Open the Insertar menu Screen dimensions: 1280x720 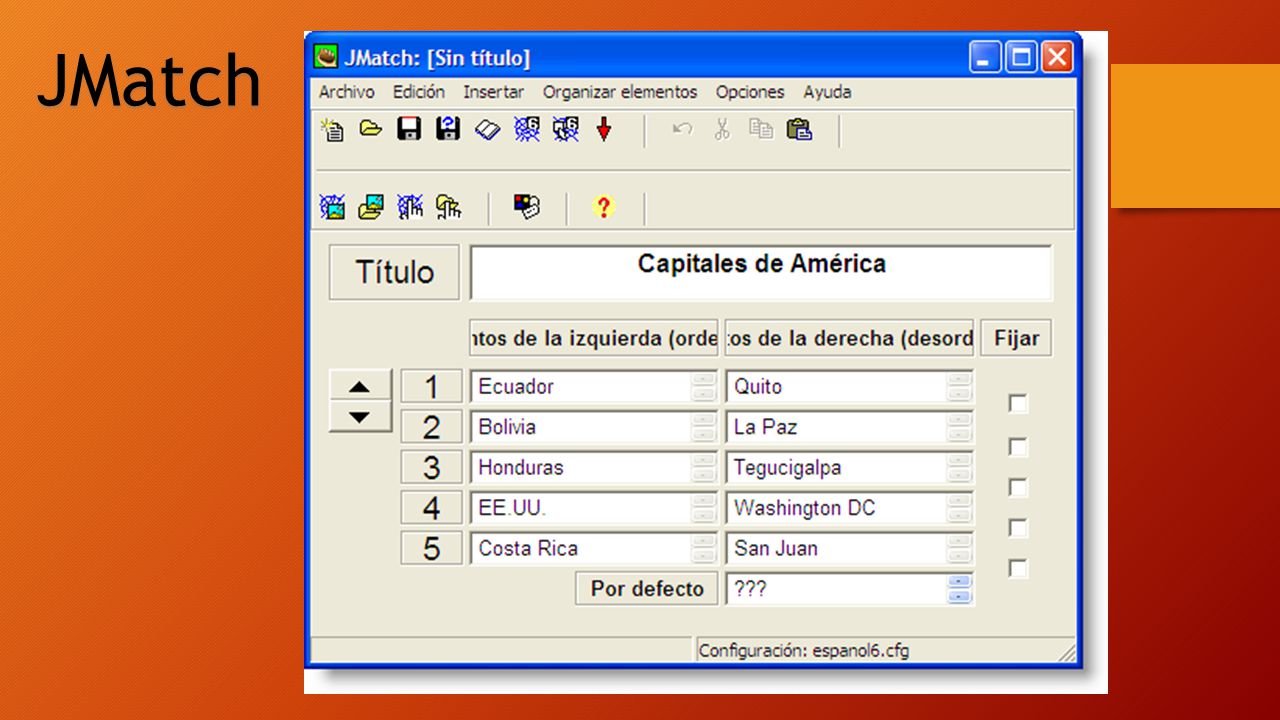tap(493, 92)
